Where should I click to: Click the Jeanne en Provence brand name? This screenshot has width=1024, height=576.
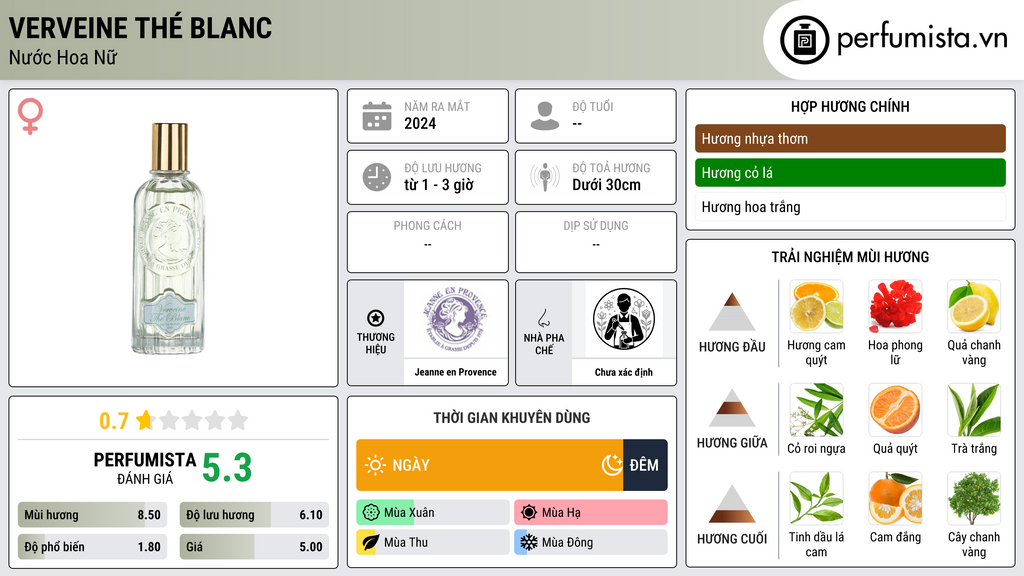coord(455,372)
